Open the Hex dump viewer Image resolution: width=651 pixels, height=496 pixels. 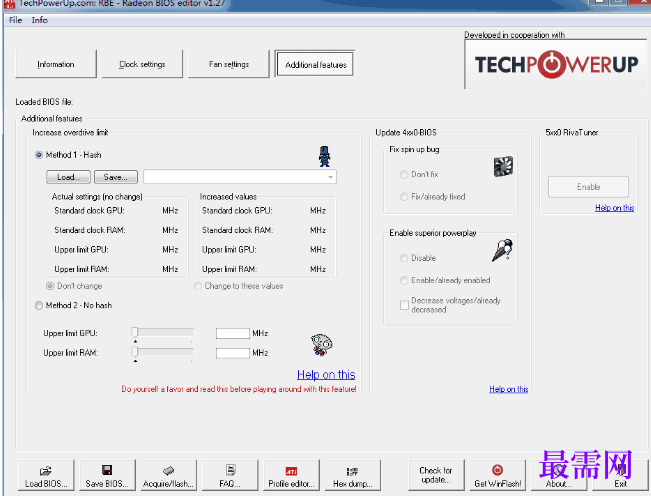(x=352, y=475)
